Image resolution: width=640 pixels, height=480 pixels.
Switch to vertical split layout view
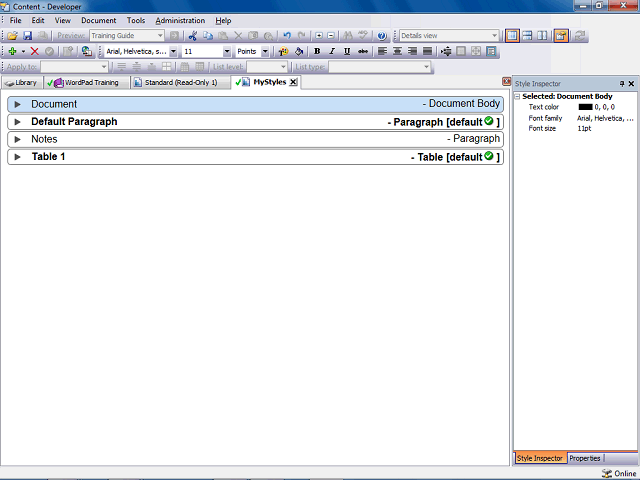coord(542,36)
